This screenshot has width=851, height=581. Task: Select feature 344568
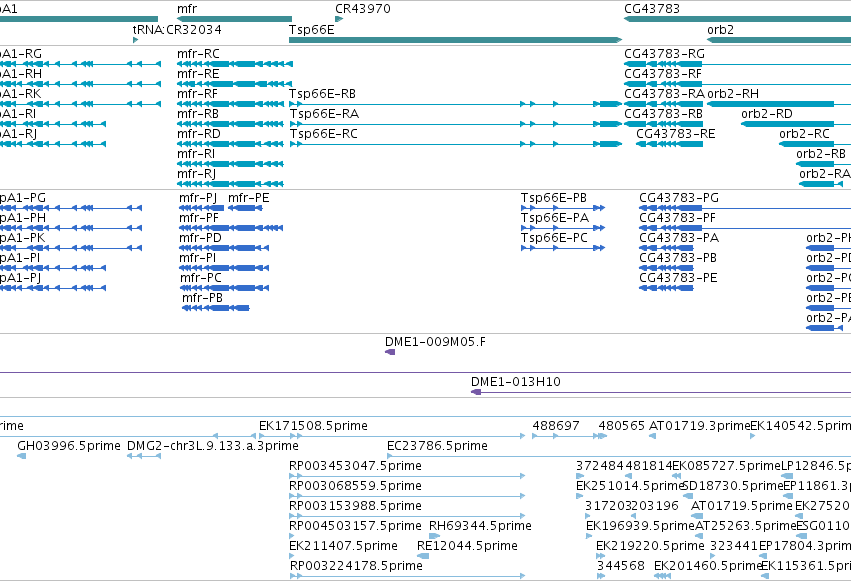pos(600,576)
